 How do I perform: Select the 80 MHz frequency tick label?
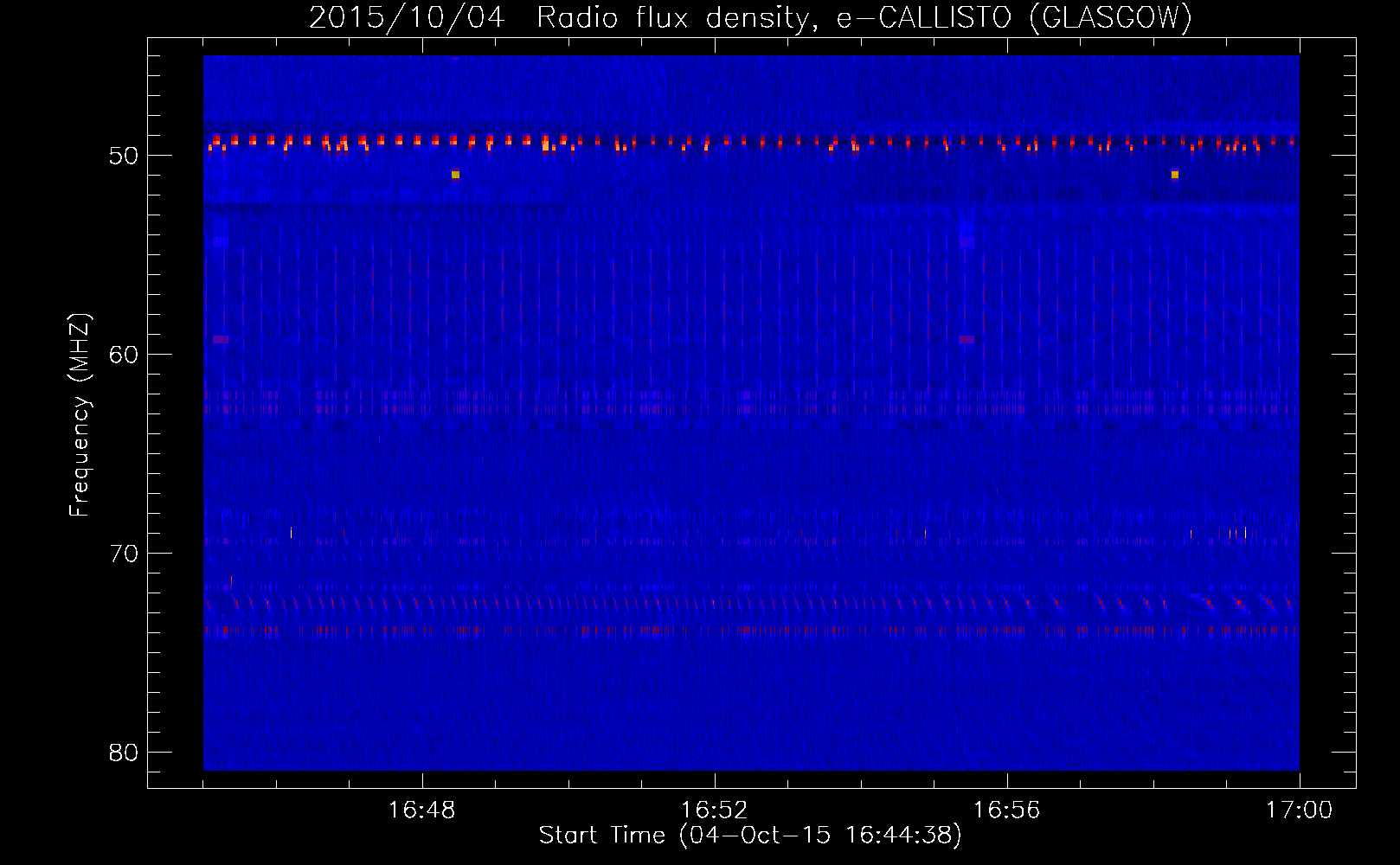(125, 753)
